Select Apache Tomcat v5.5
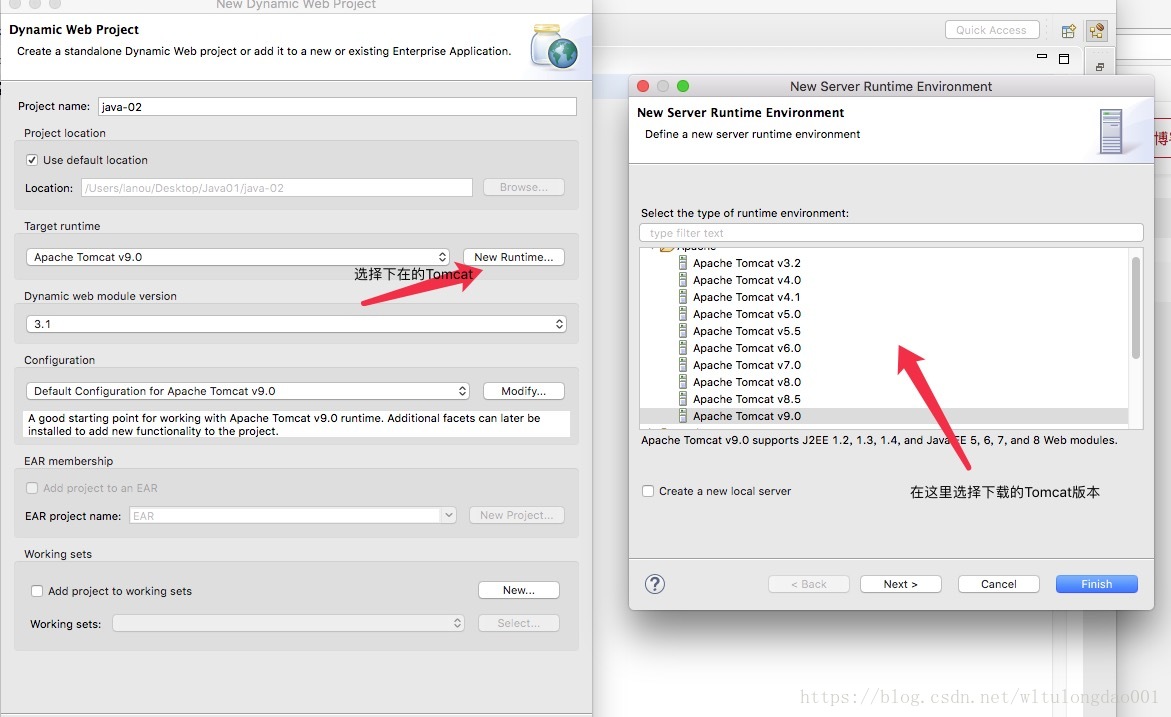 tap(747, 331)
